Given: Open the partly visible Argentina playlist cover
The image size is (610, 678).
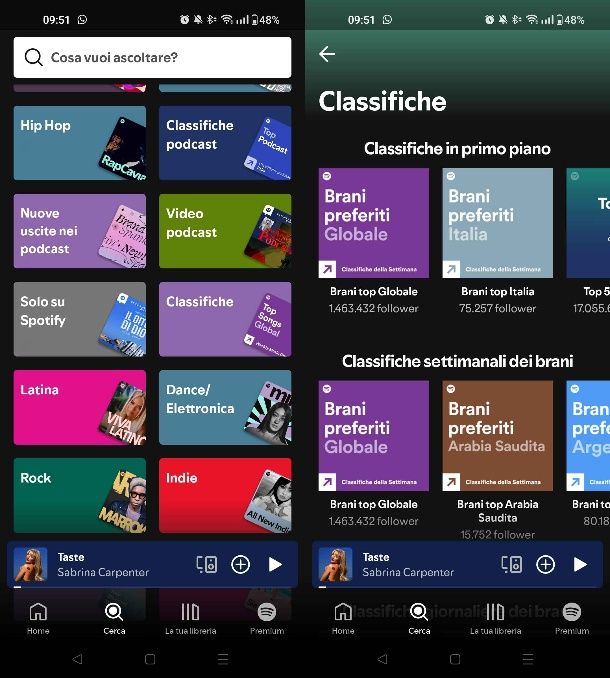Looking at the screenshot, I should click(588, 436).
